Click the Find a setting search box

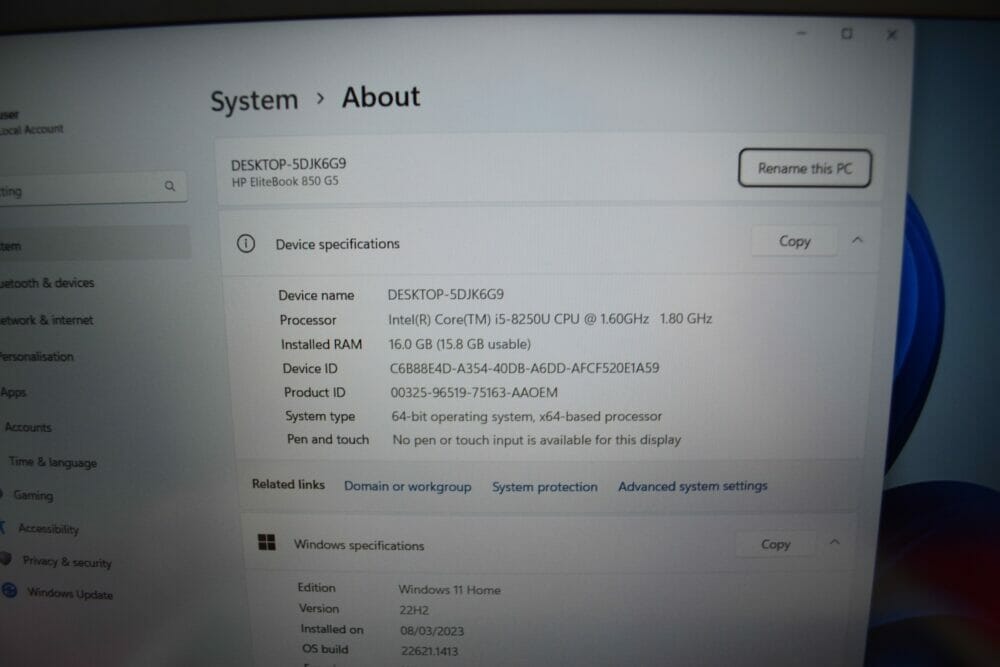click(93, 187)
